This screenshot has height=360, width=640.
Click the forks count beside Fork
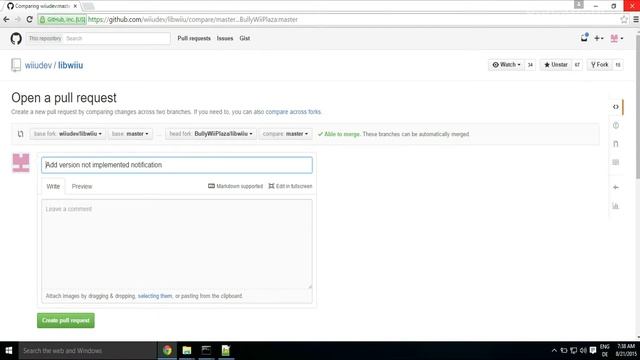tap(618, 65)
